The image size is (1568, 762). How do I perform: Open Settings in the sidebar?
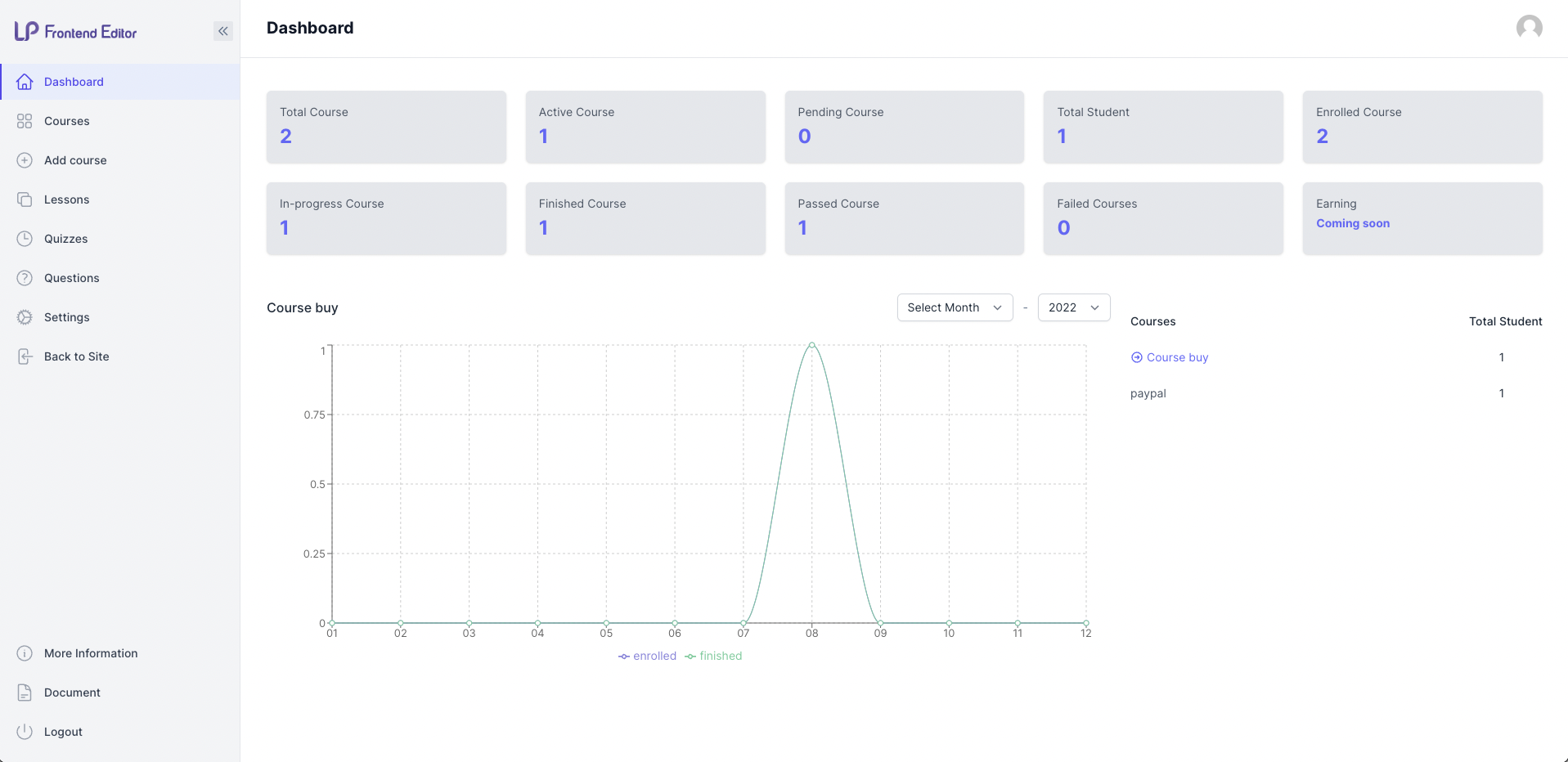pyautogui.click(x=119, y=317)
